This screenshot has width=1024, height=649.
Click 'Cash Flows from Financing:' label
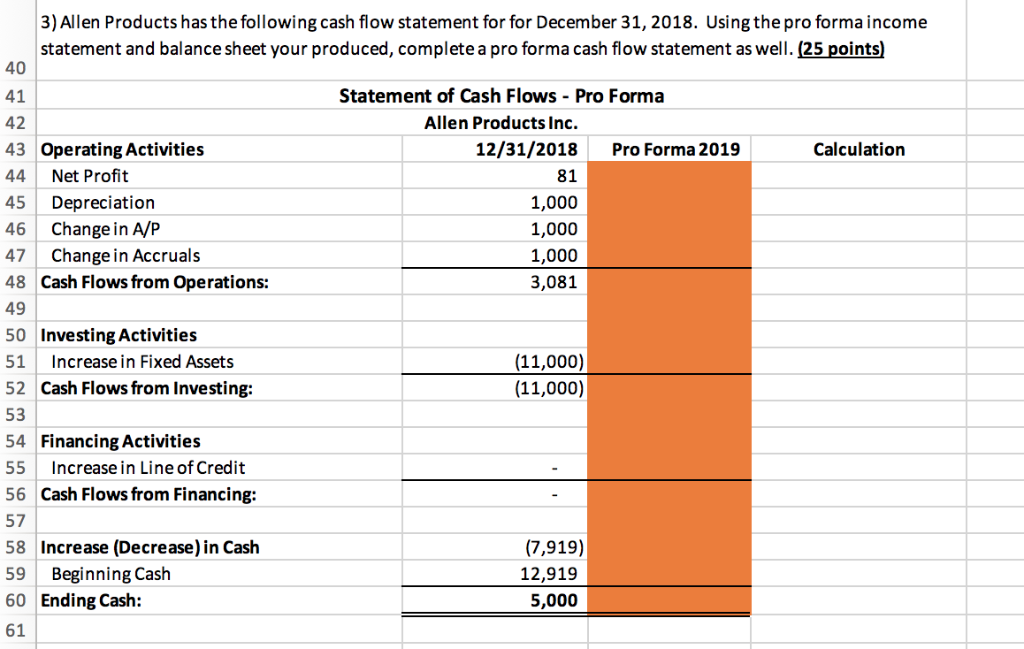tap(148, 494)
